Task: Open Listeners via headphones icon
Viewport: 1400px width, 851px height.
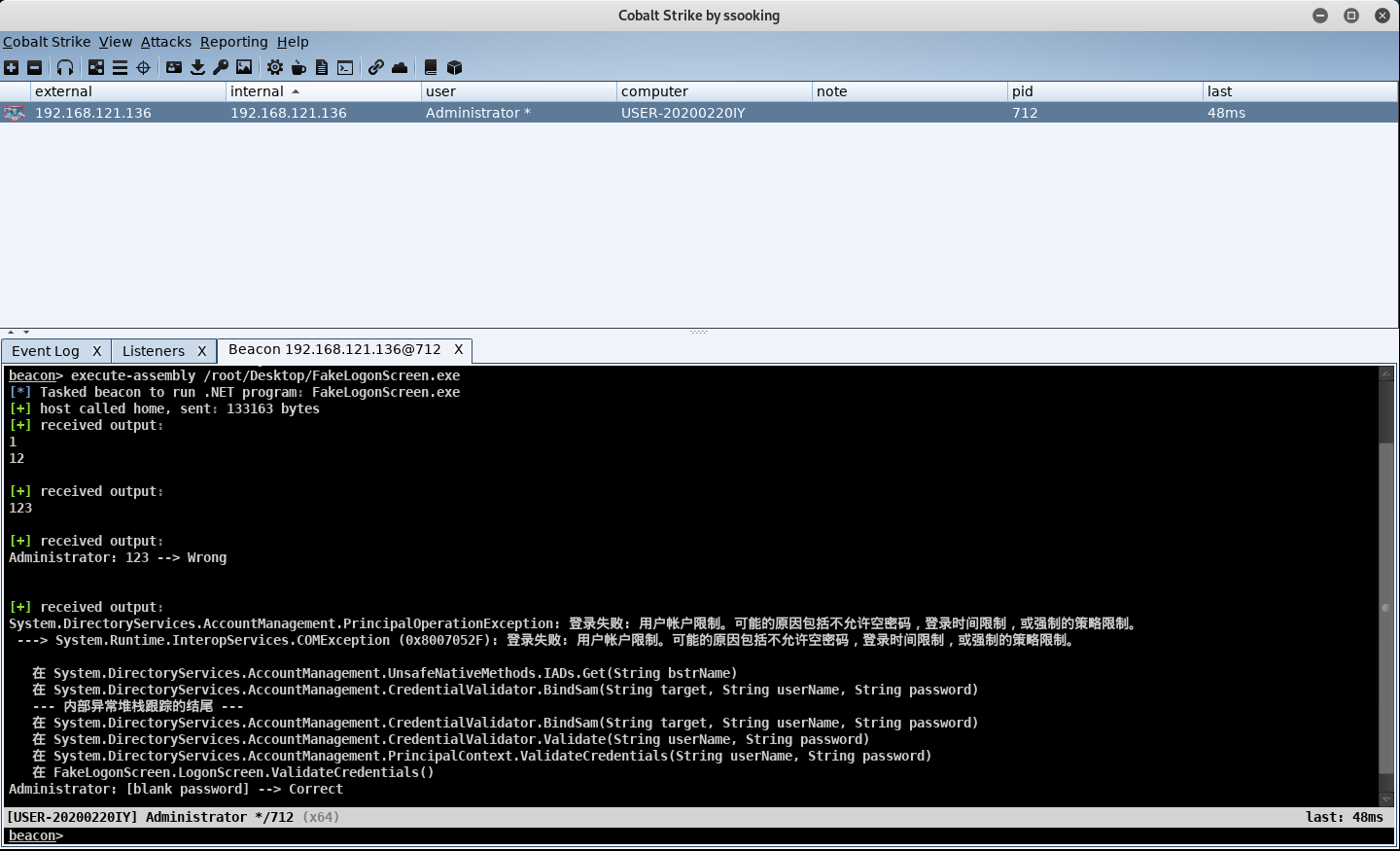Action: point(65,67)
